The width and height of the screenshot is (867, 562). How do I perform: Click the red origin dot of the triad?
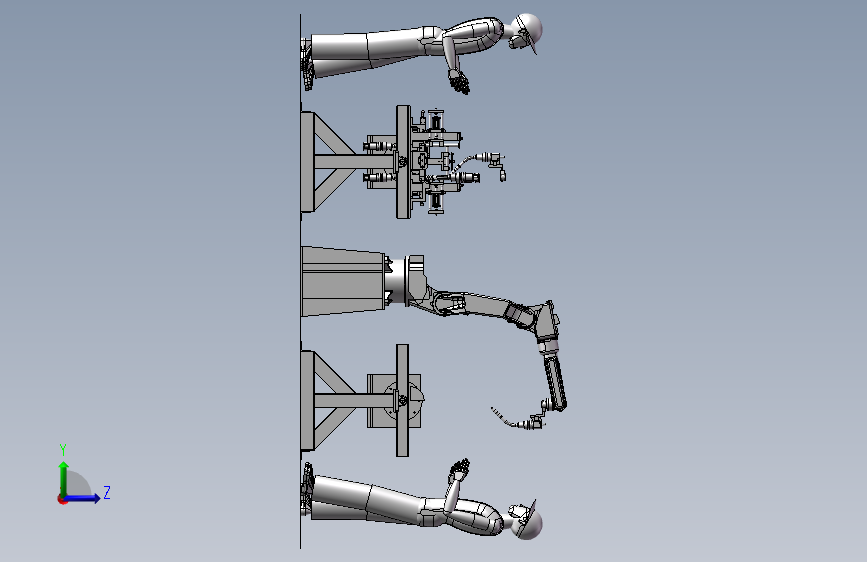pyautogui.click(x=62, y=499)
